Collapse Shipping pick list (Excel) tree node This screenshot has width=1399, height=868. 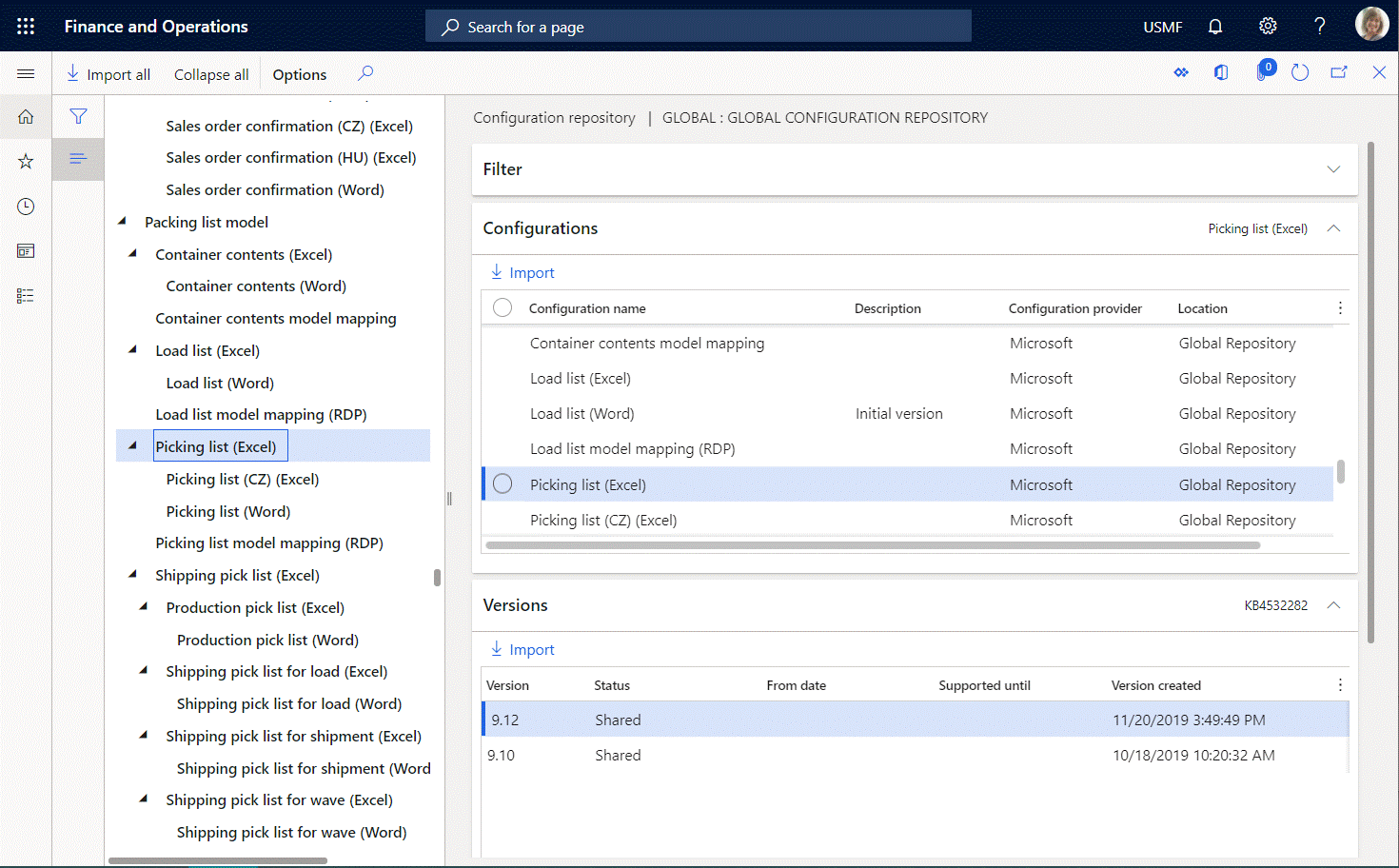pyautogui.click(x=132, y=574)
